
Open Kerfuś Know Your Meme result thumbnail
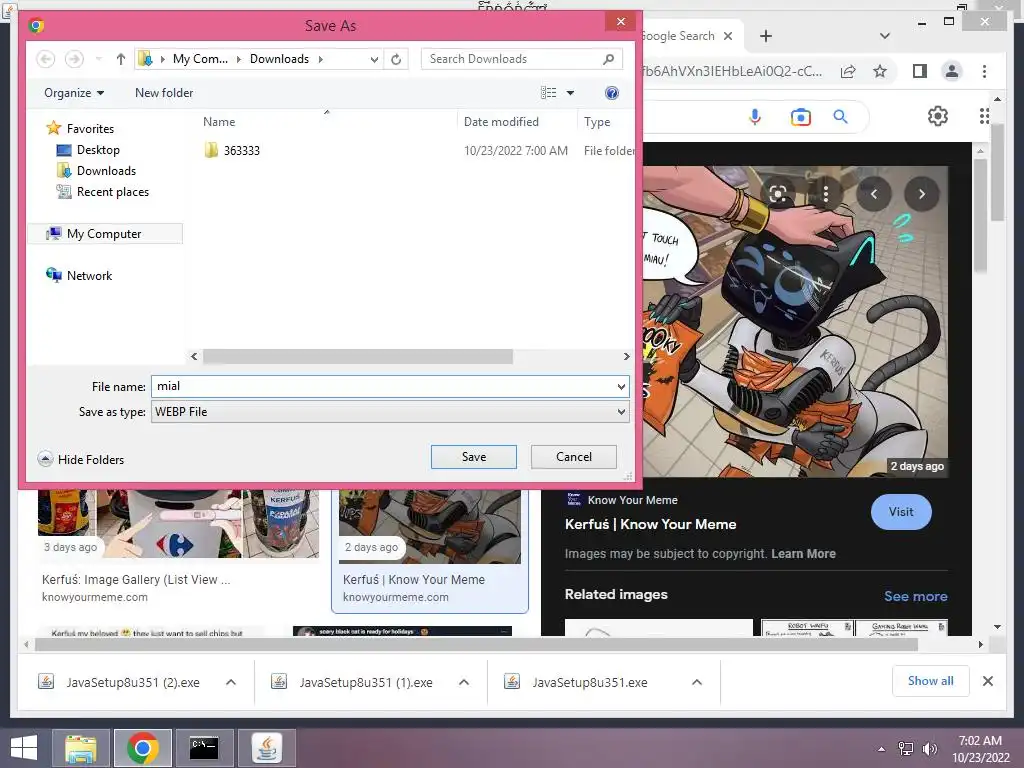[x=430, y=526]
